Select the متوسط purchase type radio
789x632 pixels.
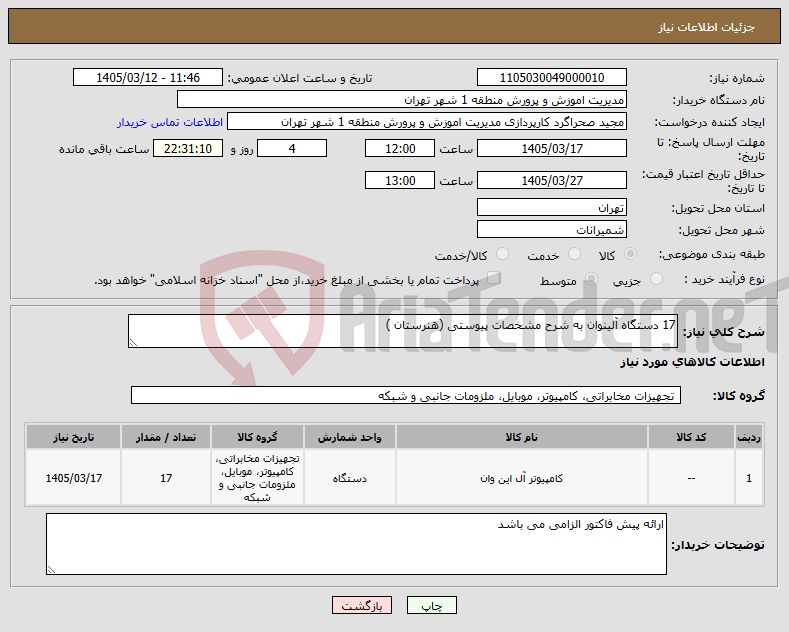[x=591, y=279]
